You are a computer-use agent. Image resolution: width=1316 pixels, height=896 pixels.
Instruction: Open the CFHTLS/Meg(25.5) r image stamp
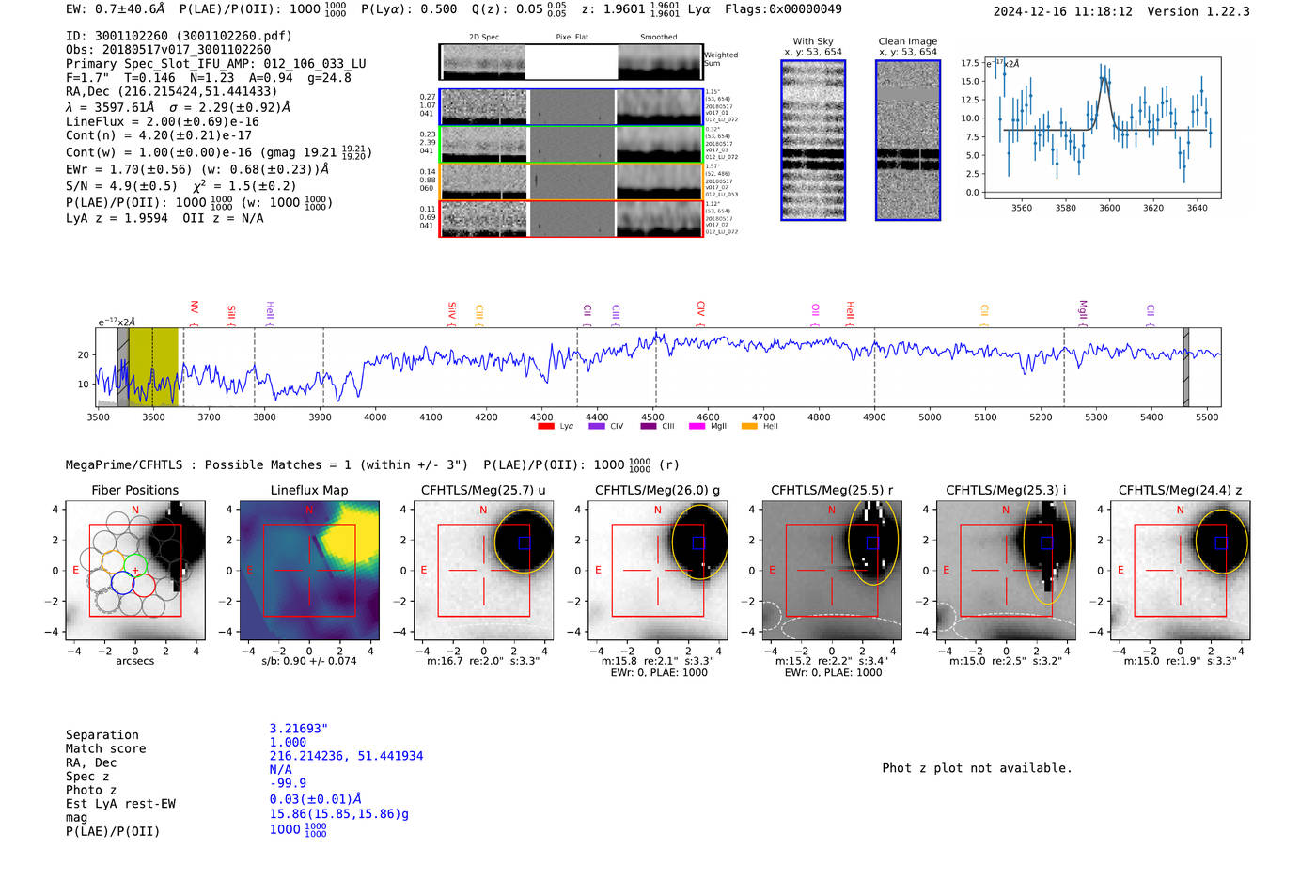point(832,570)
